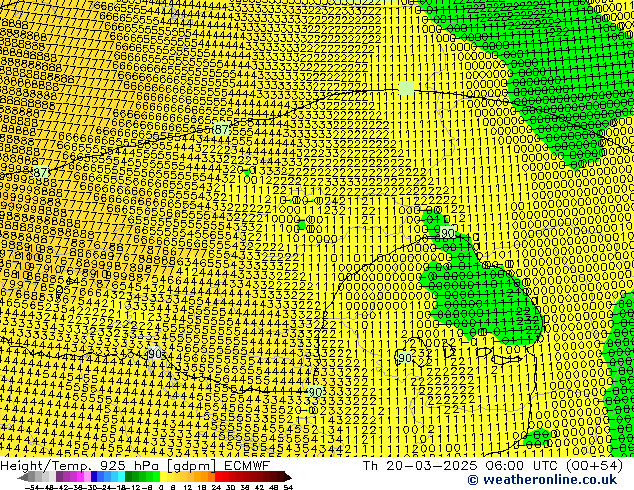Select the 'Height/Temp. 925 hPa [gdpm] ECMWF' title

click(x=135, y=466)
